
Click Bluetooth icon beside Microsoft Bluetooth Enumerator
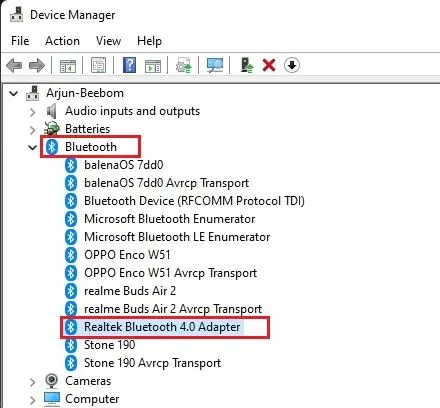tap(71, 219)
